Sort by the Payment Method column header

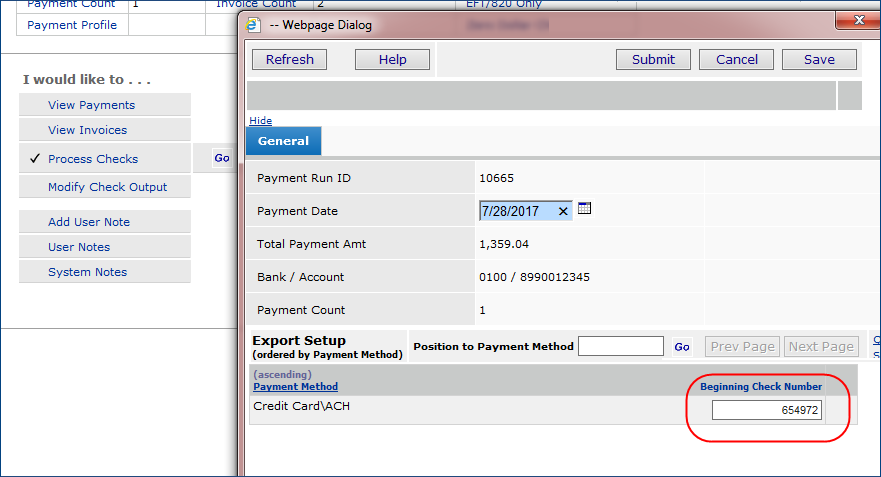coord(295,387)
